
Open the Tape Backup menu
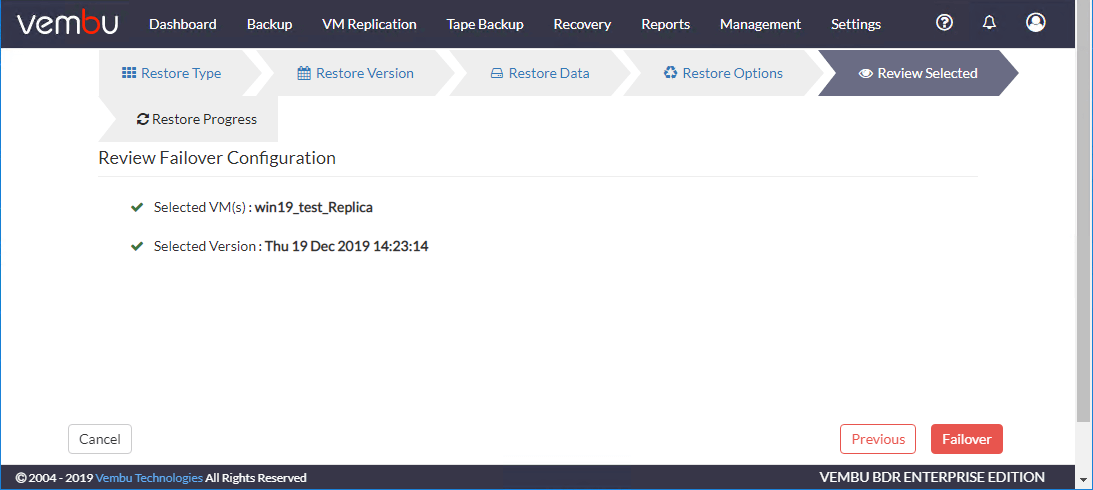coord(485,24)
